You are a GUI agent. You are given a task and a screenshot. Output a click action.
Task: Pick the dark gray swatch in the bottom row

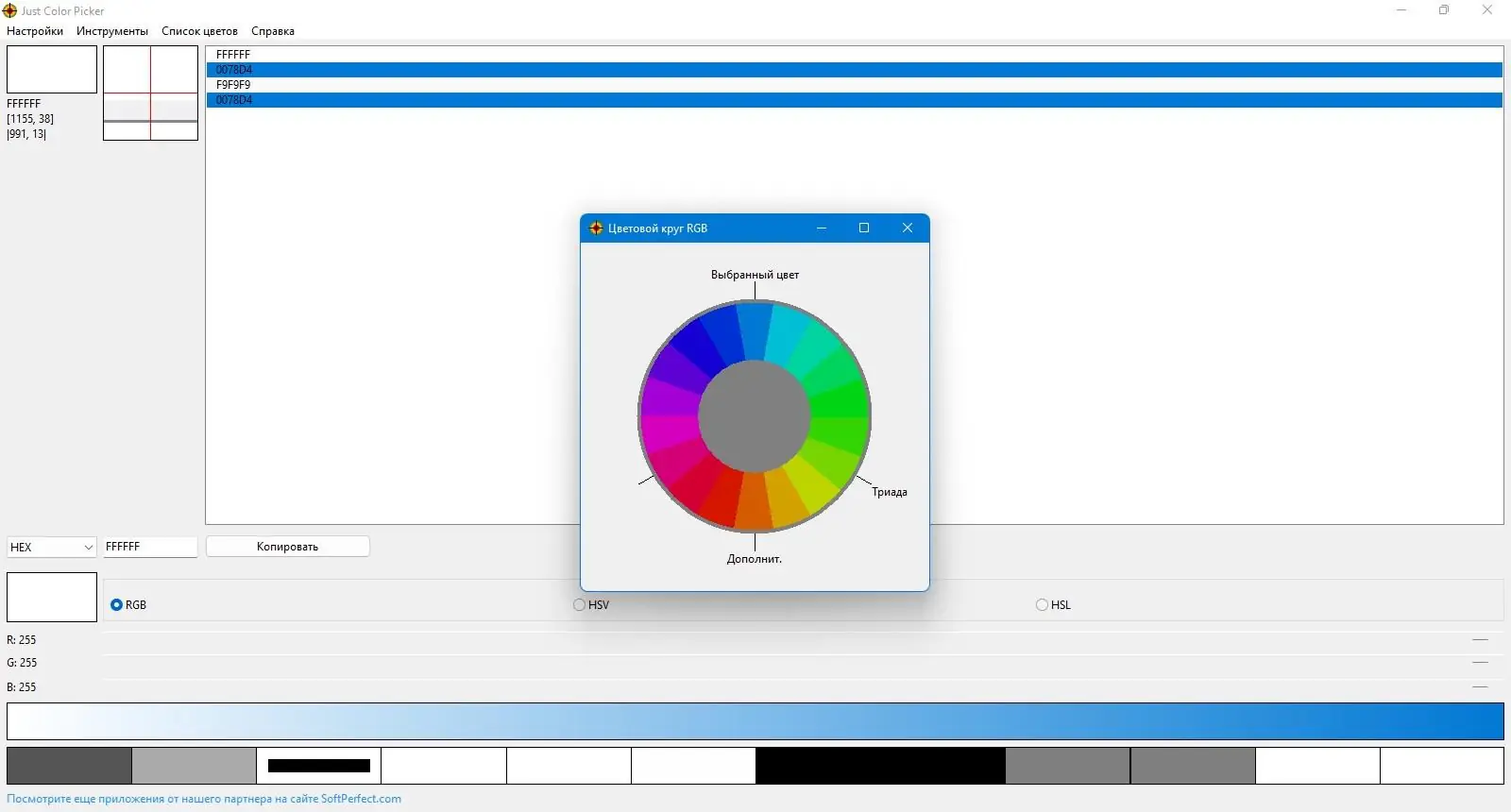[x=69, y=766]
